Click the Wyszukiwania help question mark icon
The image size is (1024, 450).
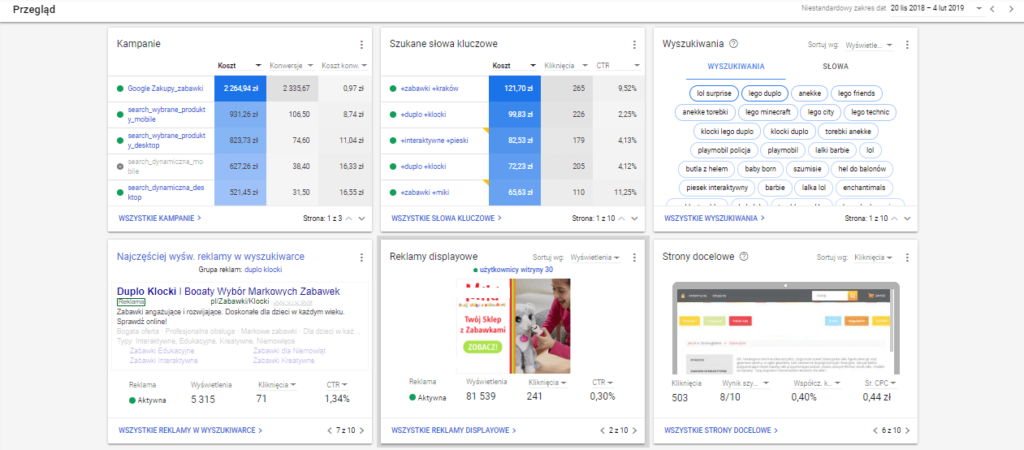tap(734, 44)
